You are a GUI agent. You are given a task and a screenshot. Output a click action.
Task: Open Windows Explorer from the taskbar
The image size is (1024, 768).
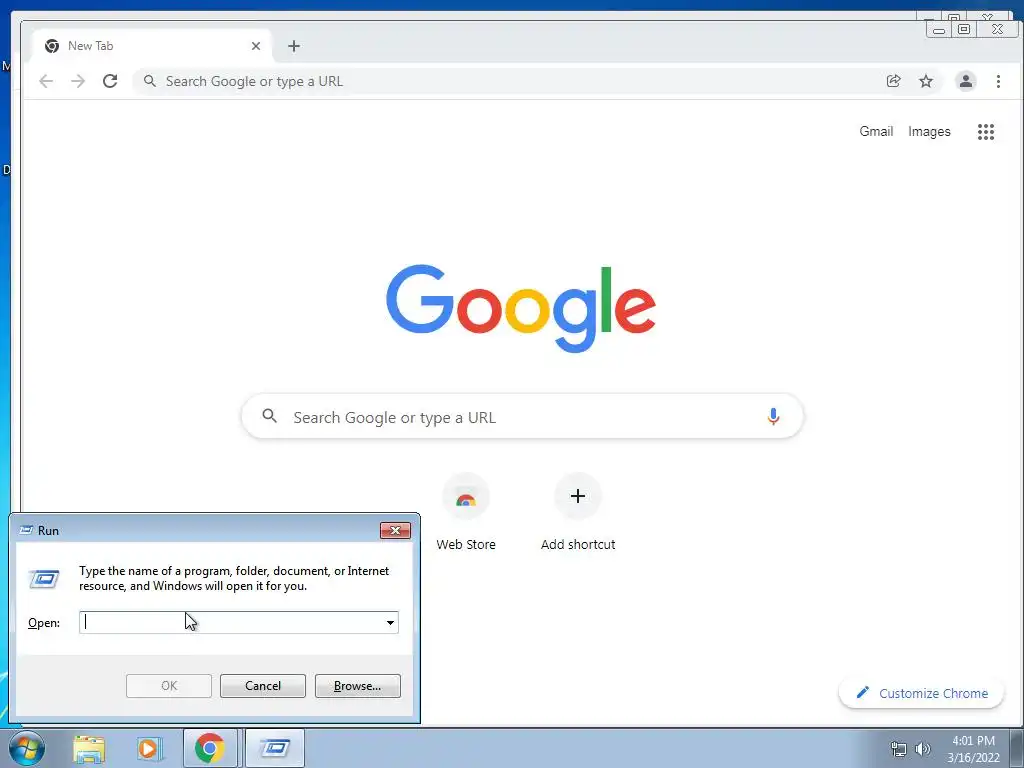click(89, 749)
